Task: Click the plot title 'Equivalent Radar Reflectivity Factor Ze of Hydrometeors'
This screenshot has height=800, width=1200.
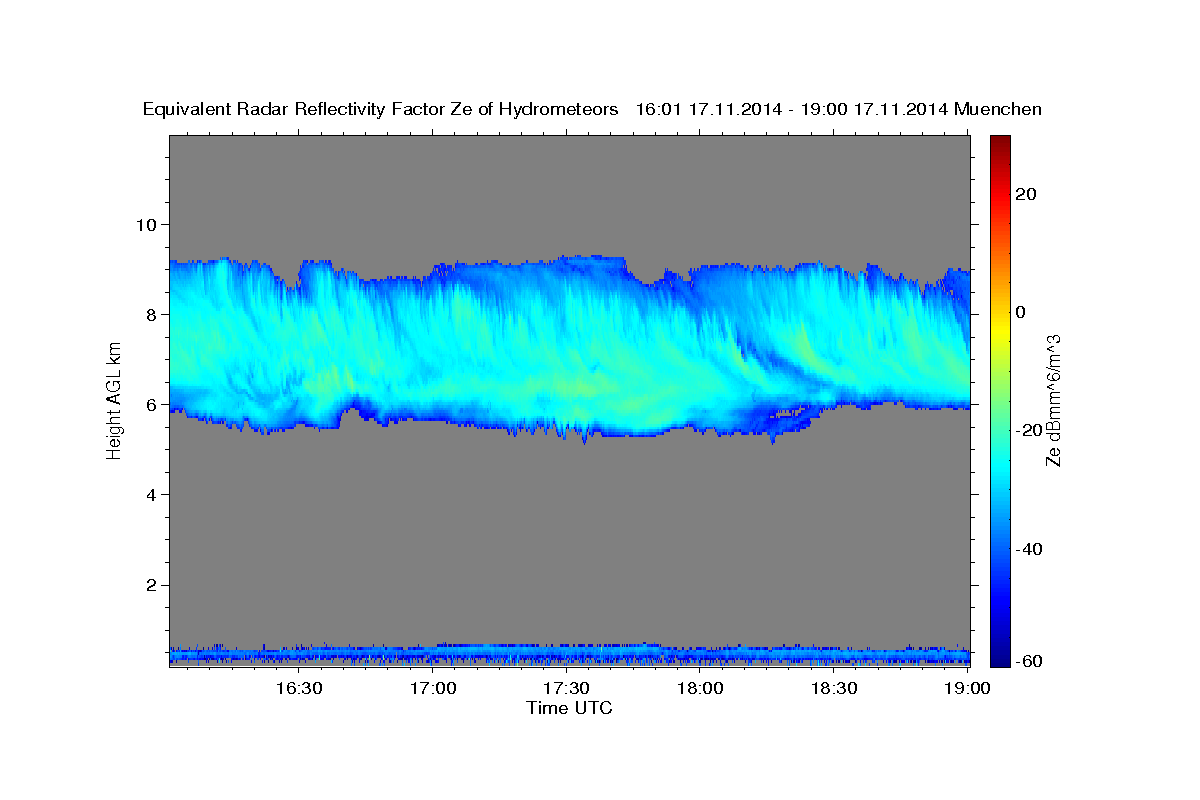Action: click(380, 110)
